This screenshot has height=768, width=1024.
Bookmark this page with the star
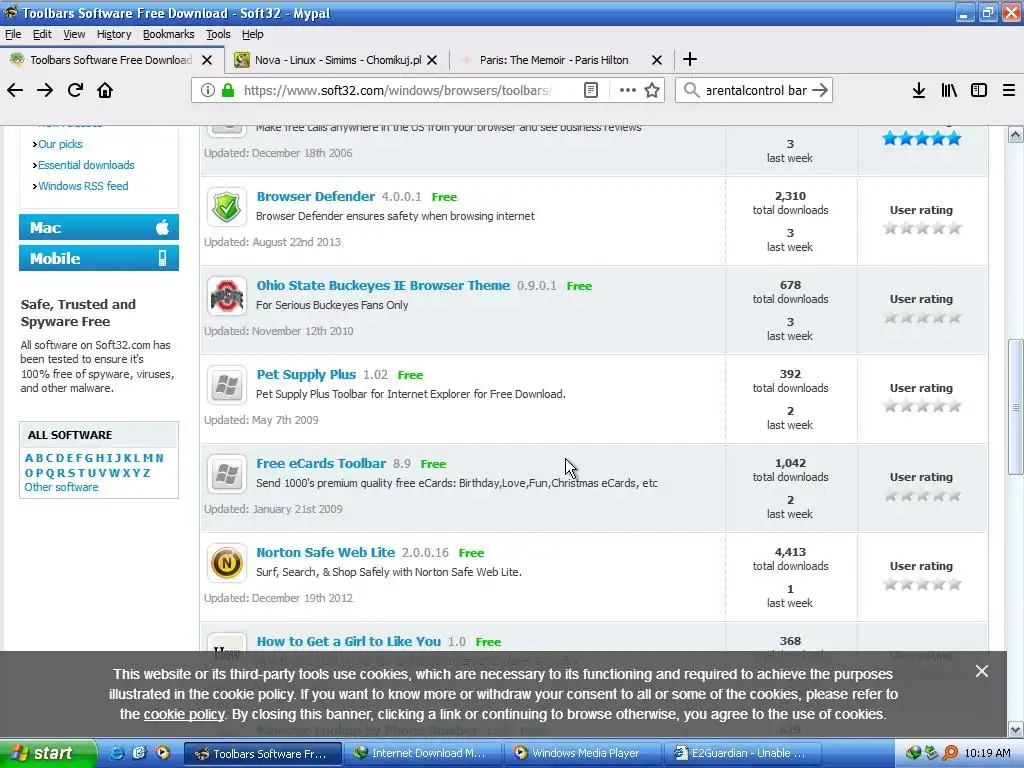point(652,90)
